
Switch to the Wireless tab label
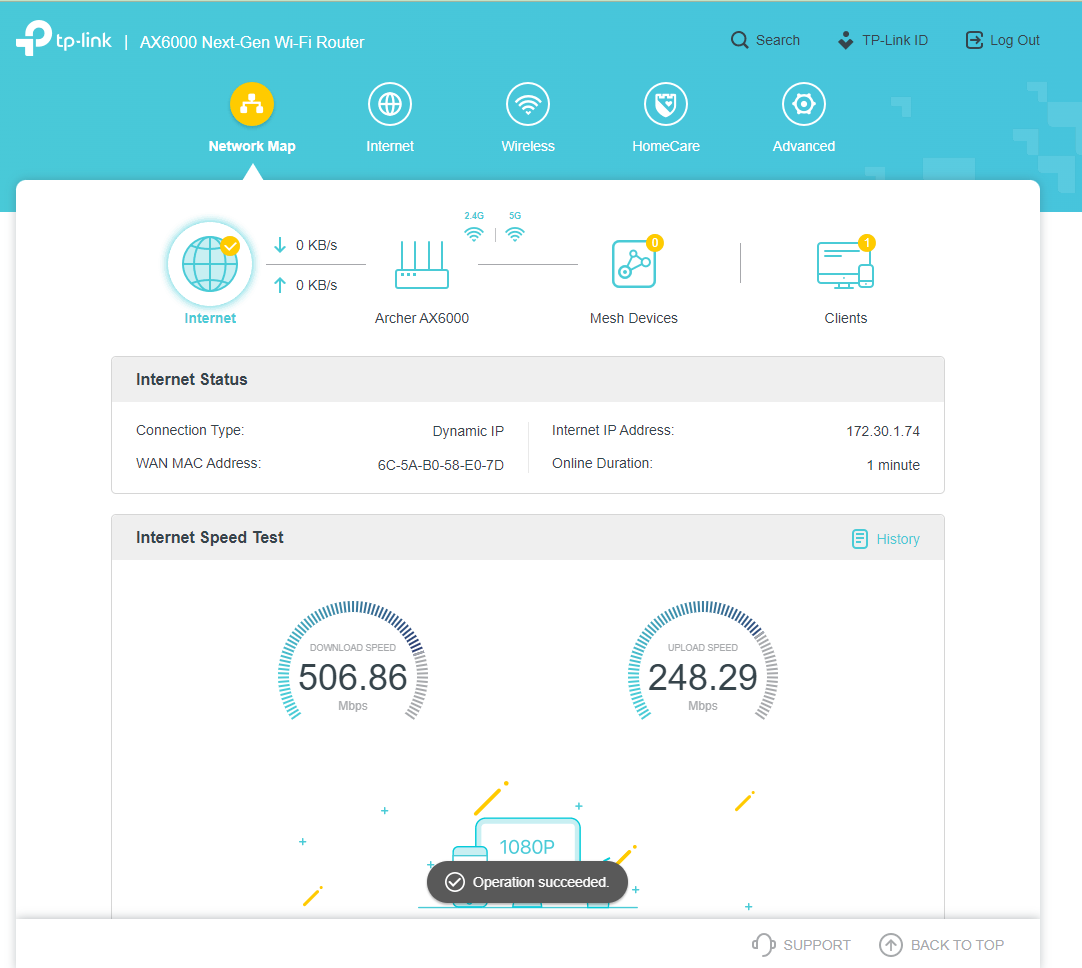click(528, 146)
